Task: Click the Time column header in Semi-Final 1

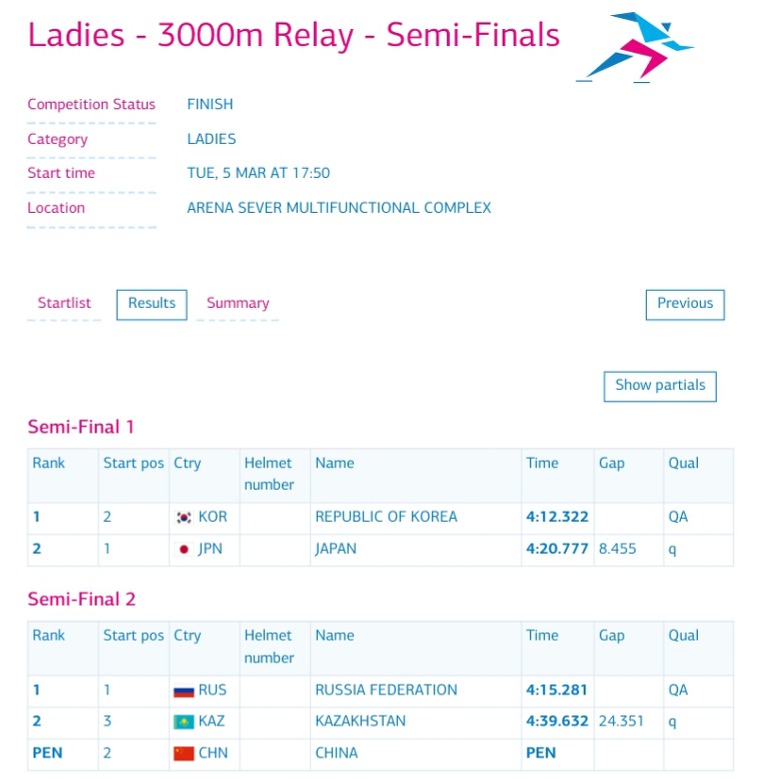Action: coord(542,463)
